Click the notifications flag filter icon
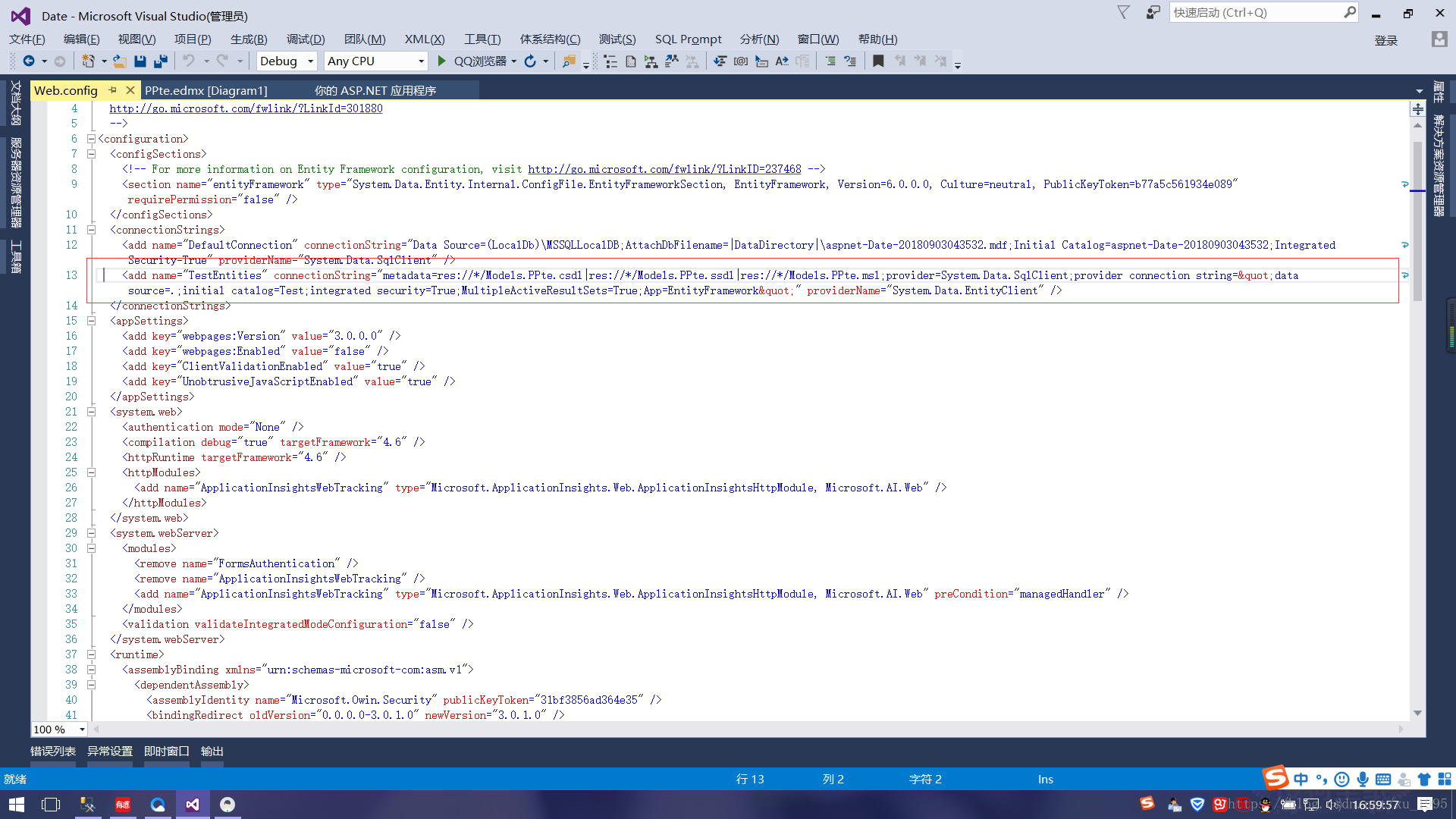 [1124, 12]
